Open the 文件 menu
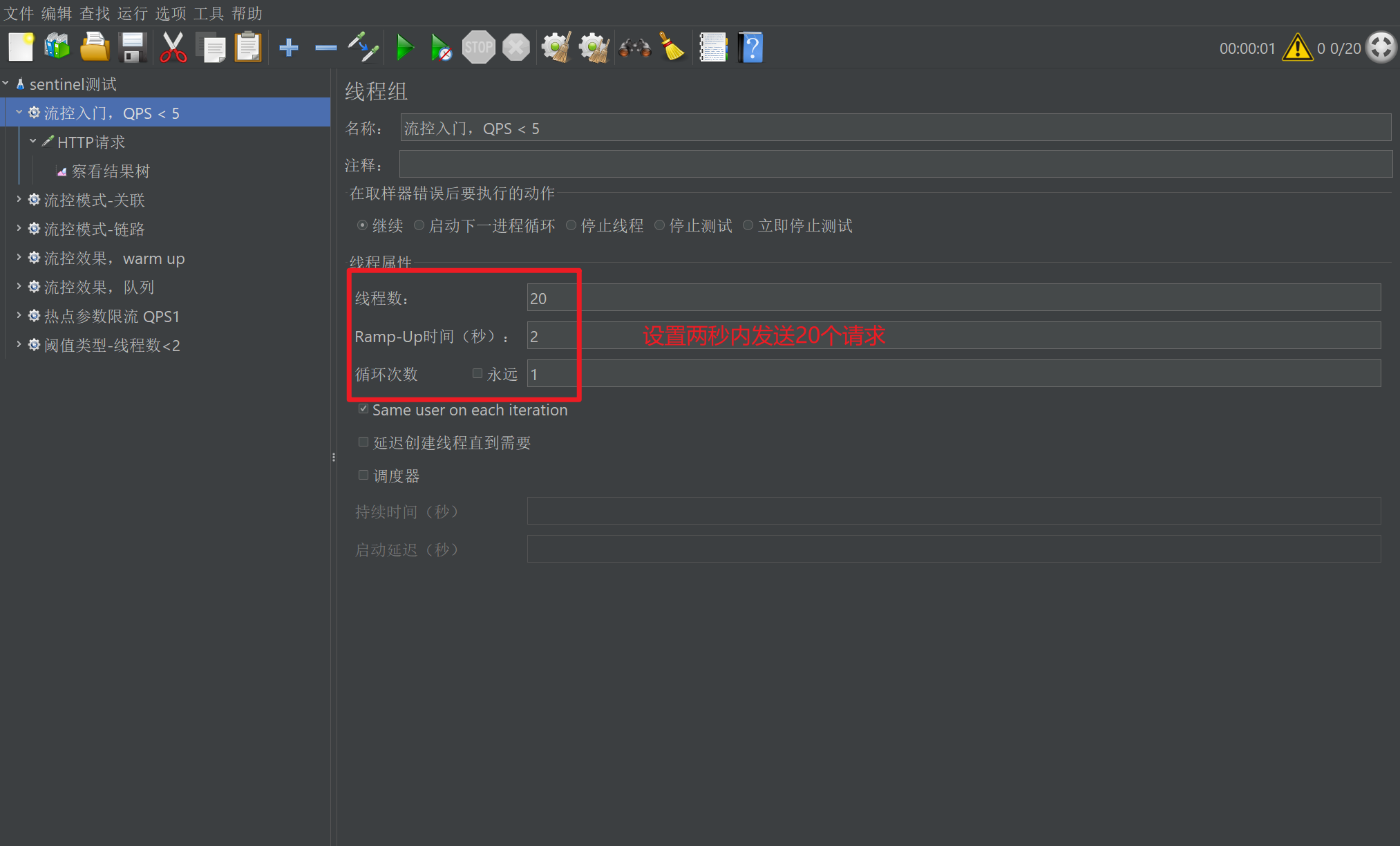1400x846 pixels. click(x=19, y=13)
